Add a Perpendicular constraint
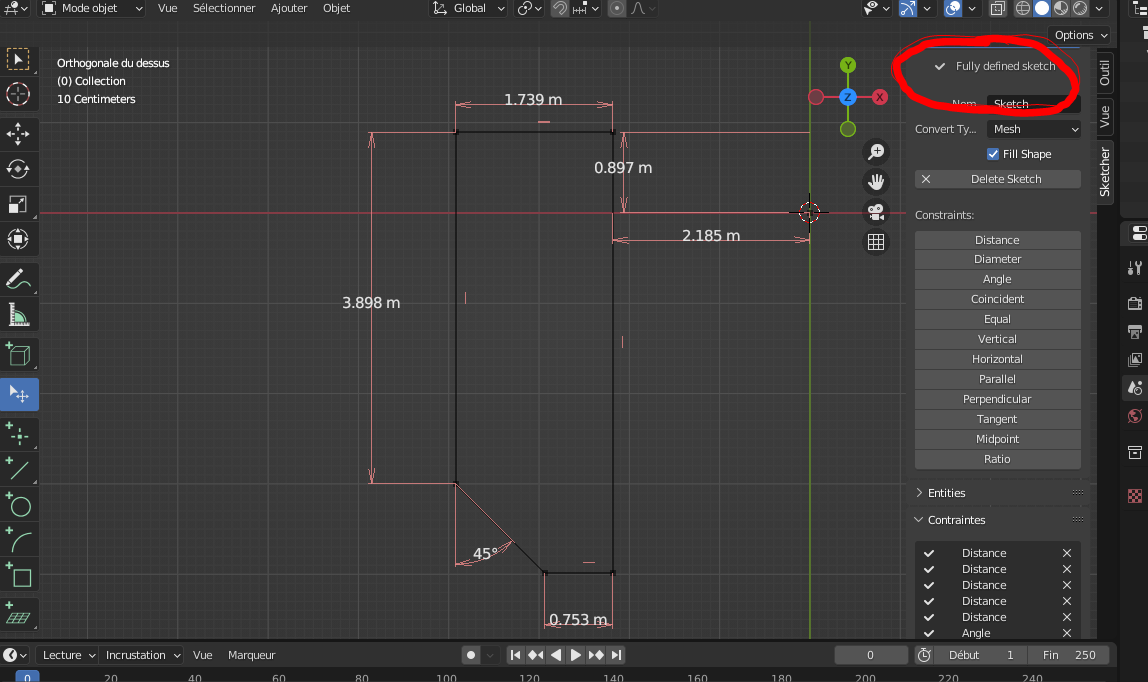The height and width of the screenshot is (682, 1148). [x=998, y=400]
